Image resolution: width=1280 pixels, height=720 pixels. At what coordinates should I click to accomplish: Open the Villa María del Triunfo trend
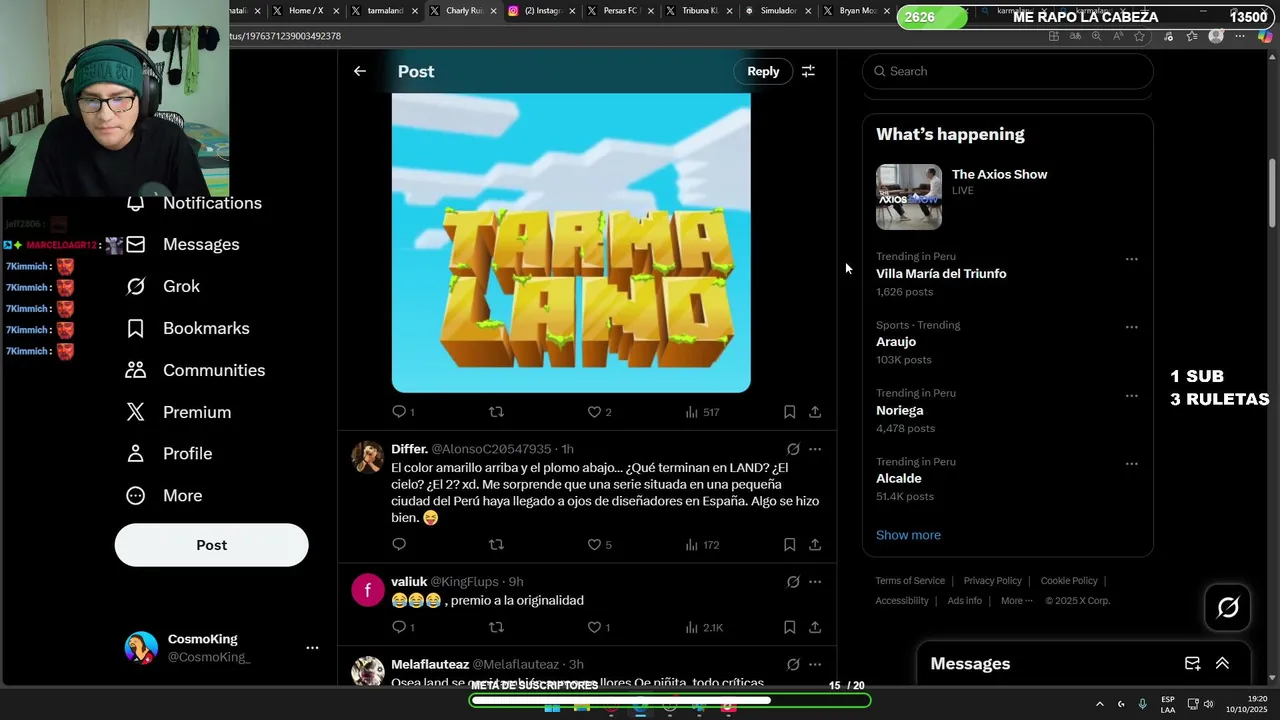click(x=941, y=274)
